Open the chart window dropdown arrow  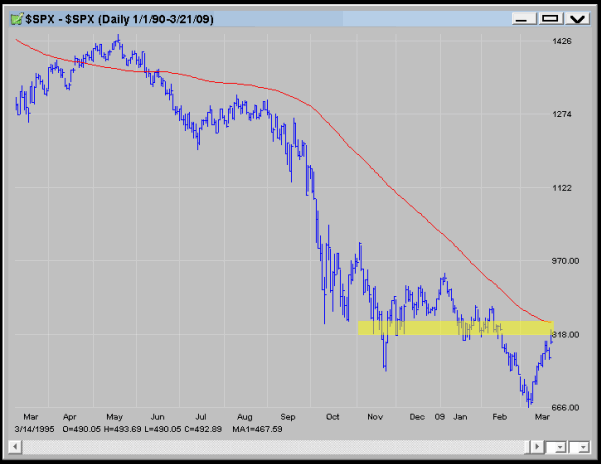point(576,18)
